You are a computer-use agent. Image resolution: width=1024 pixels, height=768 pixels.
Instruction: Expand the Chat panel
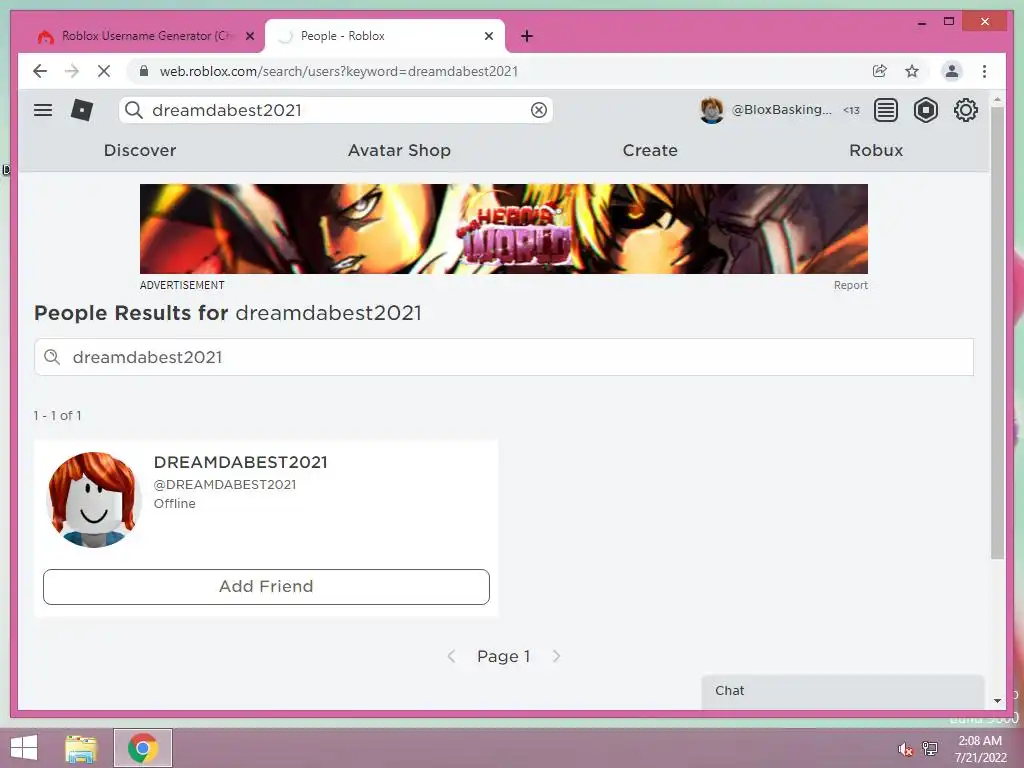pyautogui.click(x=842, y=691)
